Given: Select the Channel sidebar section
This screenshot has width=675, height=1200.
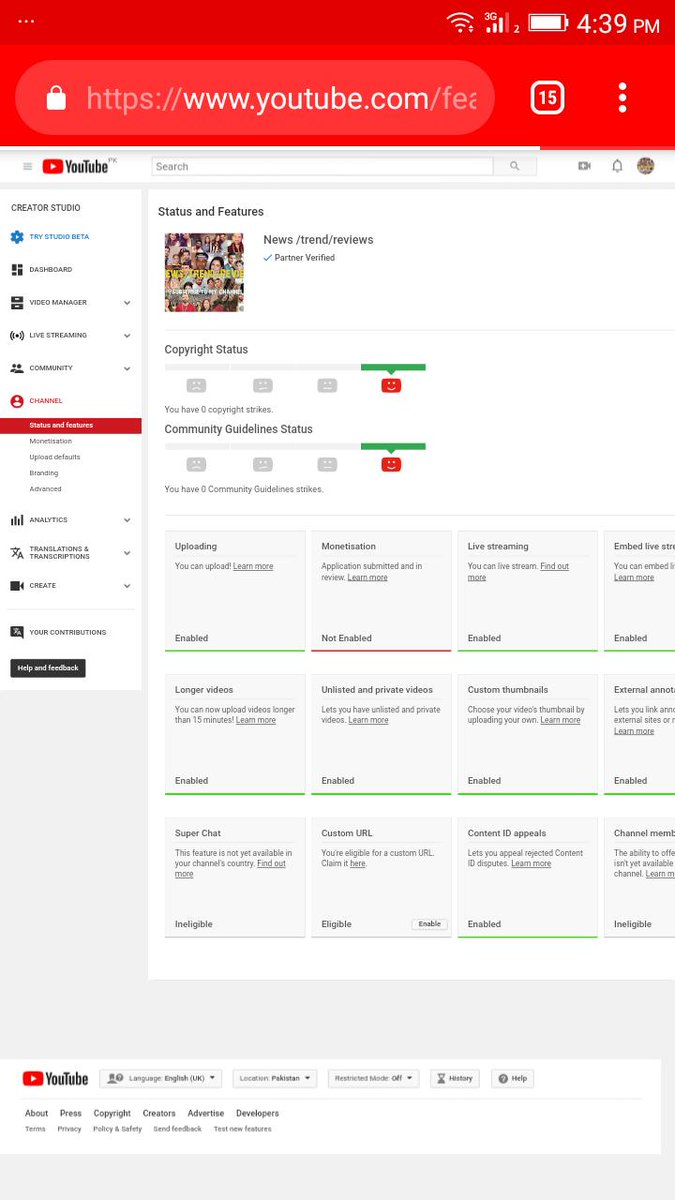Looking at the screenshot, I should point(45,401).
